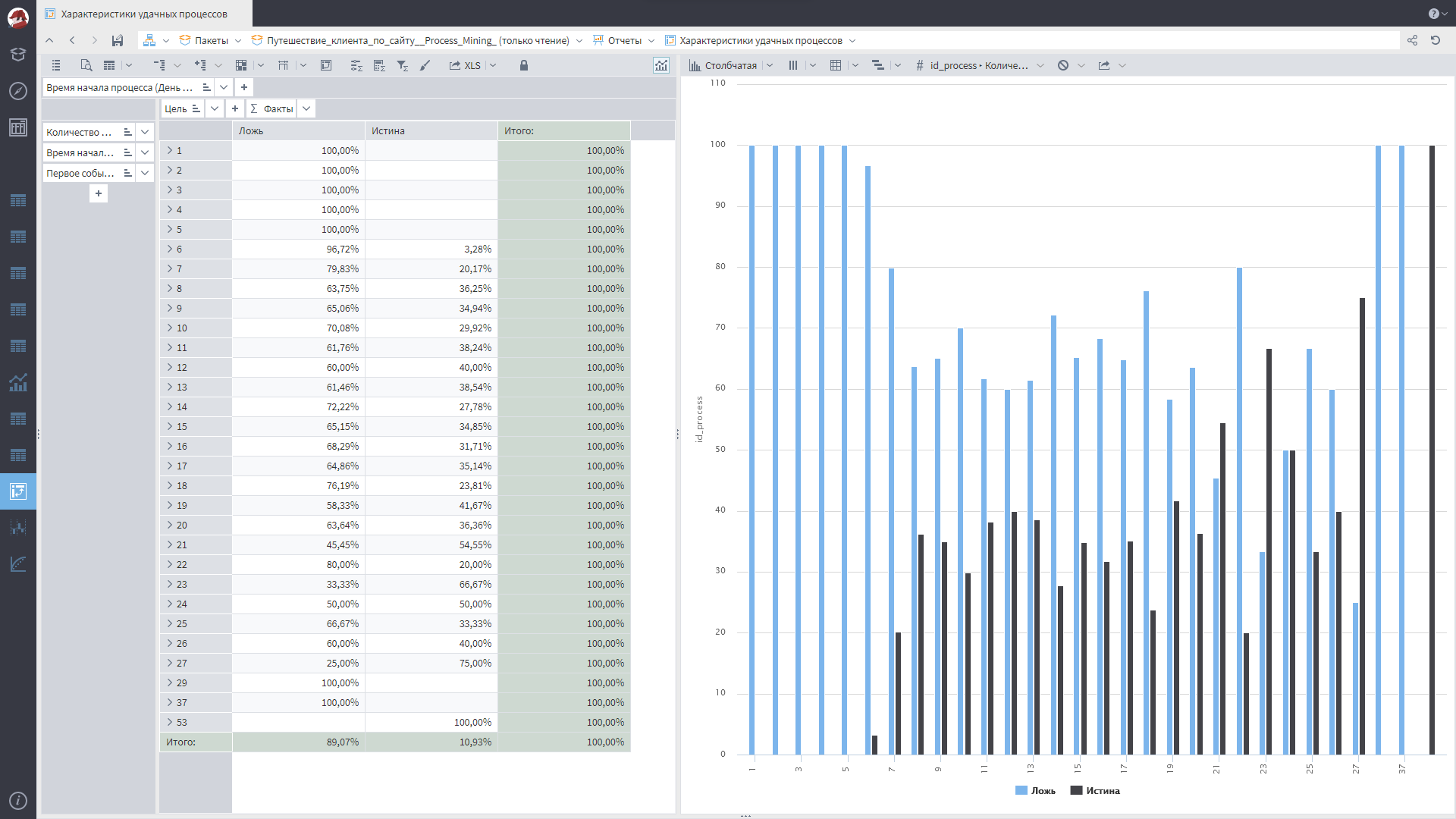Open the measures settings sigma icon

356,65
